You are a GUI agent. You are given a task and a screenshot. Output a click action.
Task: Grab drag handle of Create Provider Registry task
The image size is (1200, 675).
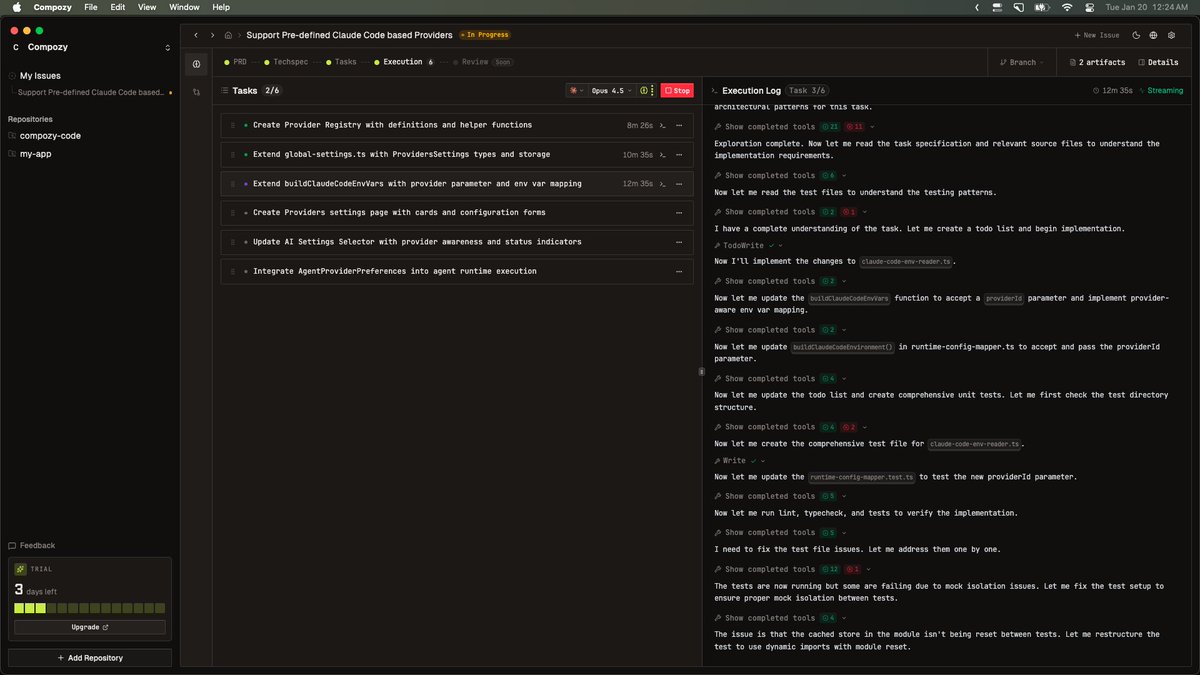point(233,126)
